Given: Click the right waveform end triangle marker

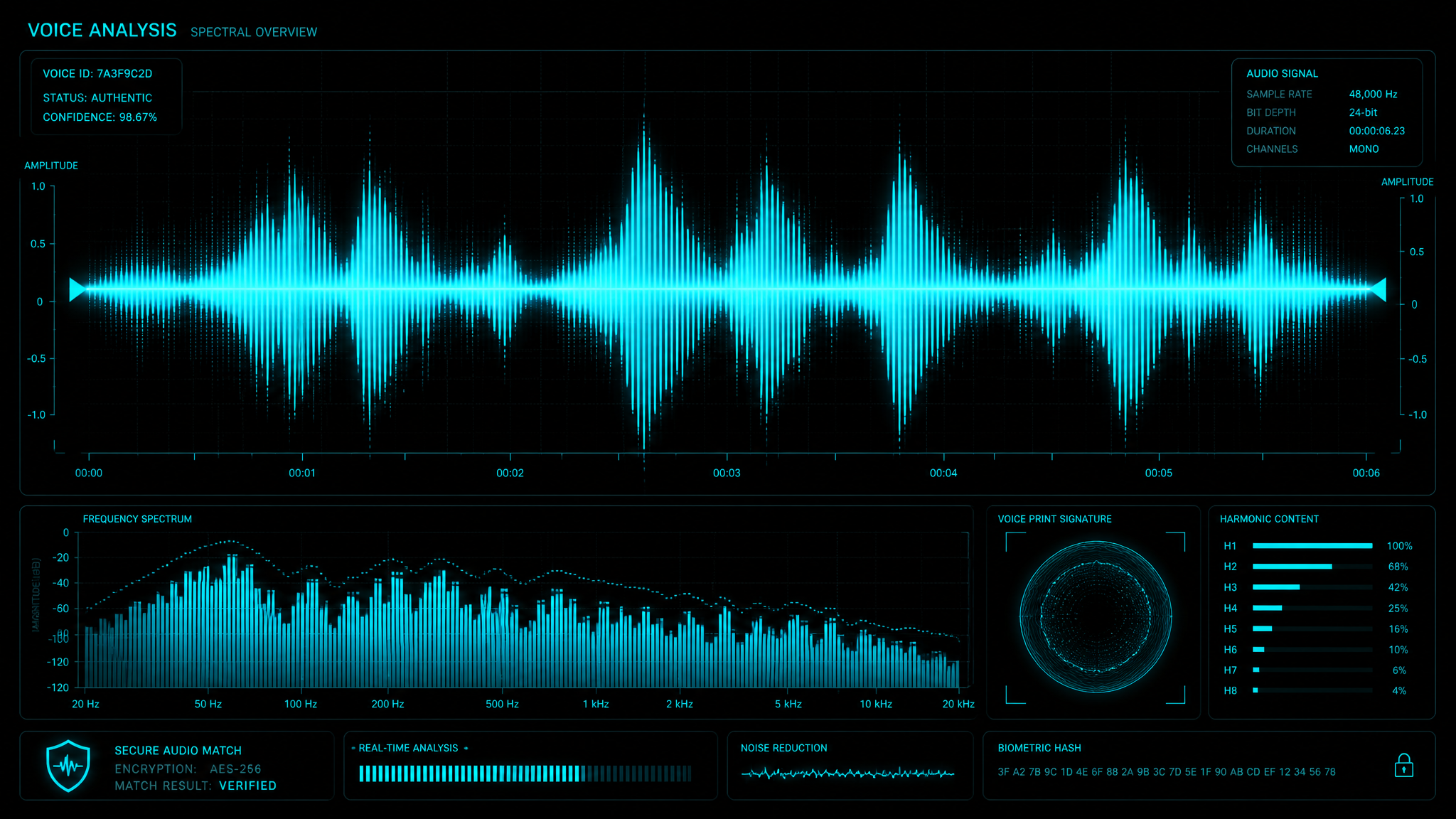Looking at the screenshot, I should point(1379,289).
